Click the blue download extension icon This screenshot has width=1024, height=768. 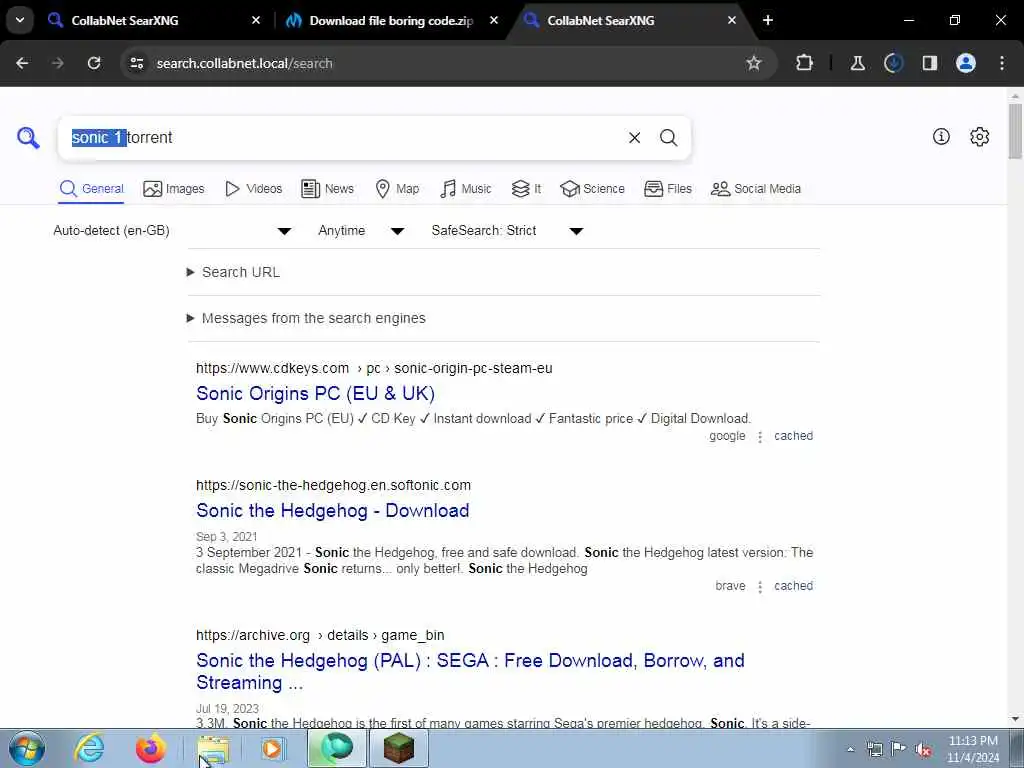coord(893,63)
